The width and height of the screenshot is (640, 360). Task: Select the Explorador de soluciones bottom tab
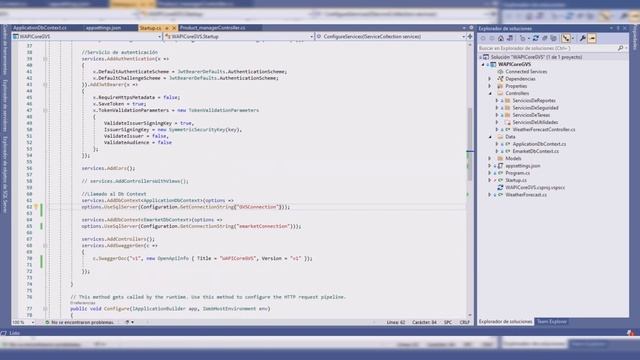[505, 322]
